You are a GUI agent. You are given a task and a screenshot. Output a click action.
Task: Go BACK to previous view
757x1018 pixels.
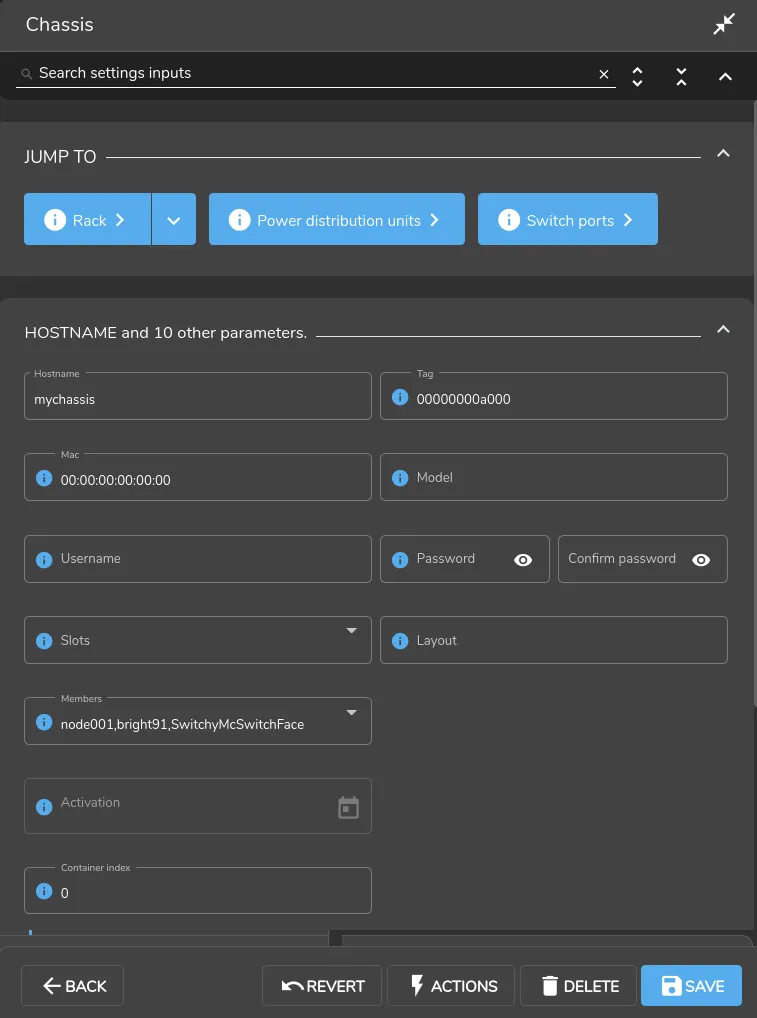point(73,986)
